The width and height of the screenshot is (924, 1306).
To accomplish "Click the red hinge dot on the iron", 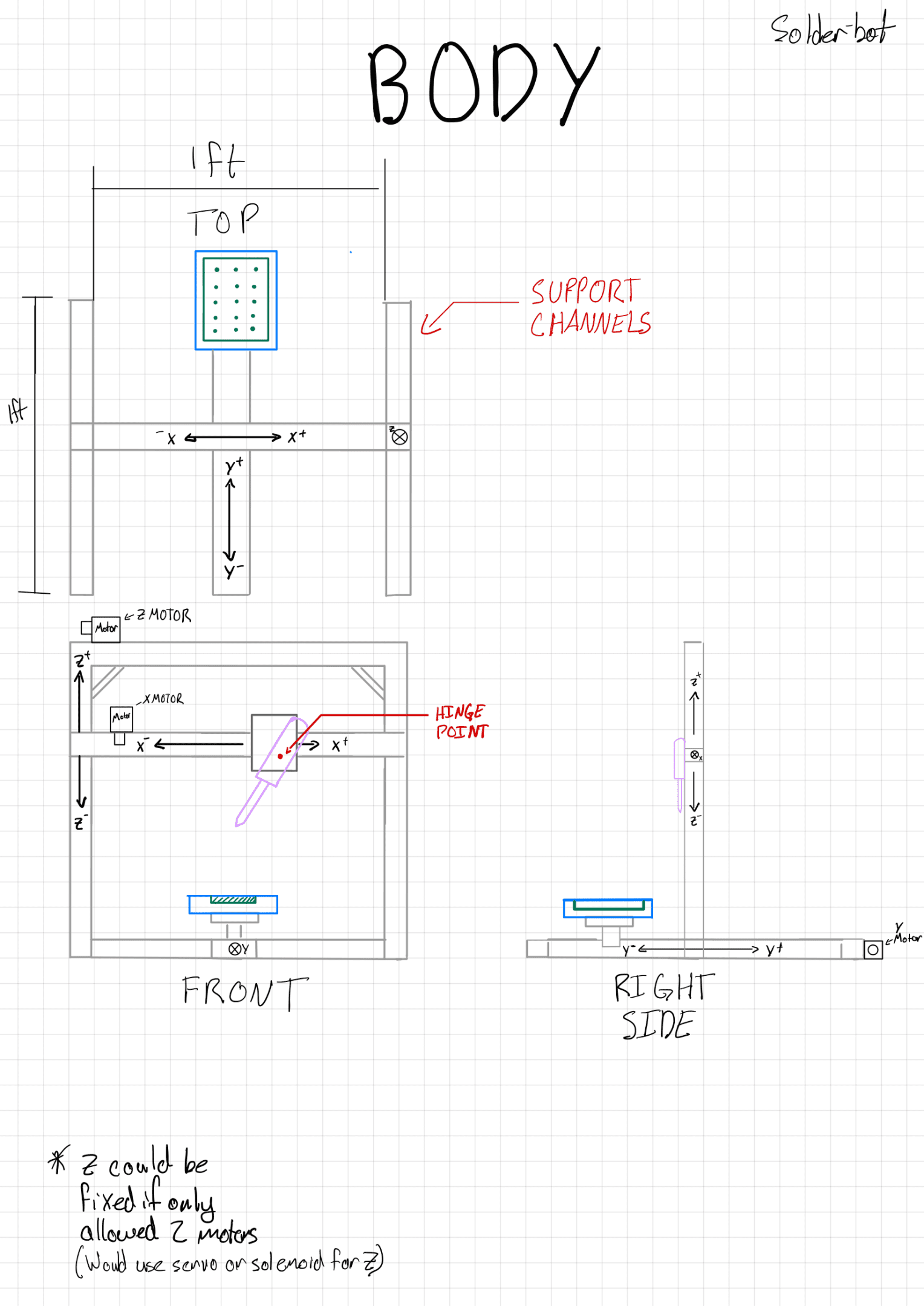I will (280, 756).
